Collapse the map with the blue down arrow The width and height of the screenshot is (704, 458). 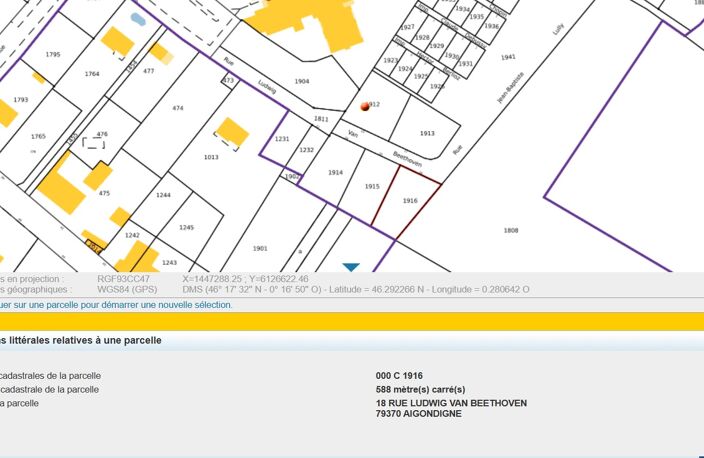pos(351,267)
